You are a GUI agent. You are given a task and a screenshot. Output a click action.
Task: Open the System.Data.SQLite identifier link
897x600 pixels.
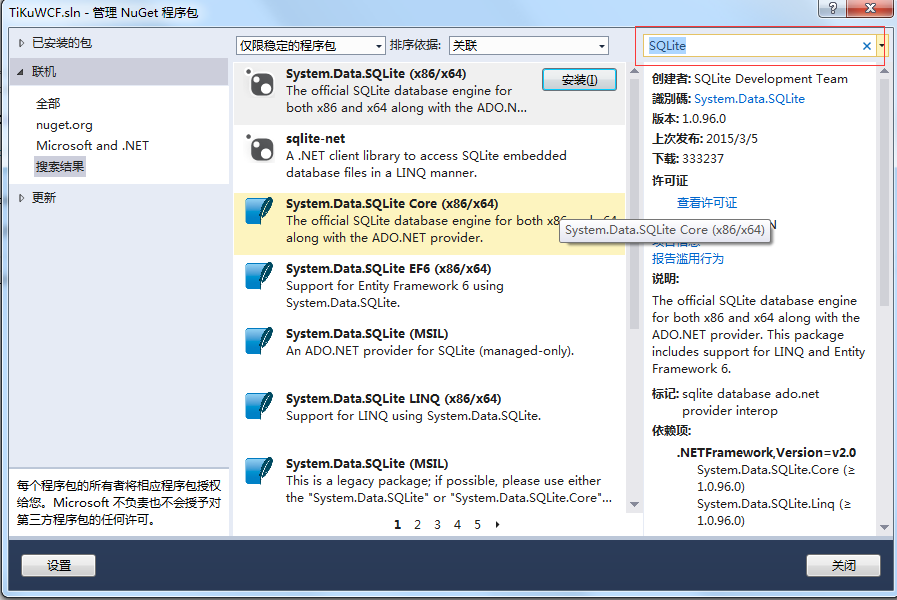749,99
